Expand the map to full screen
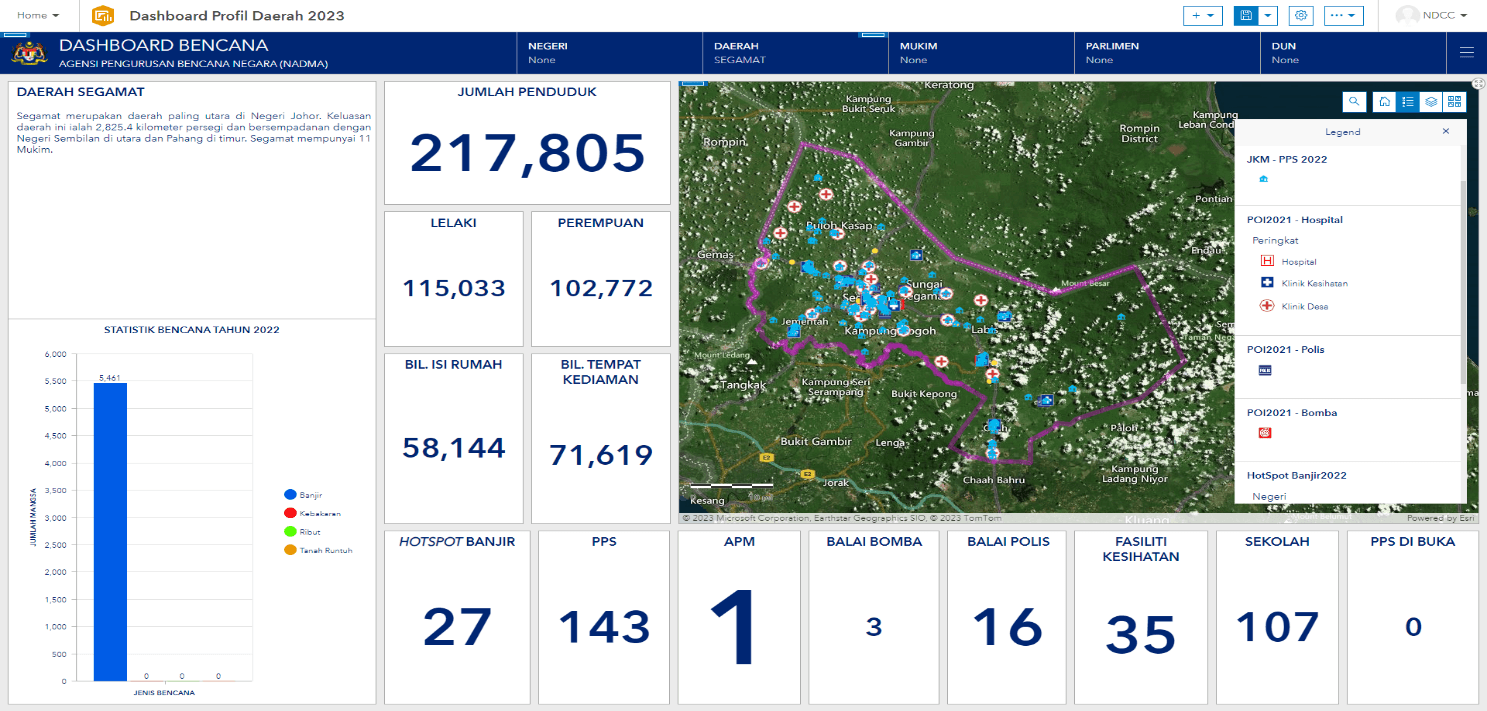 pos(1480,86)
